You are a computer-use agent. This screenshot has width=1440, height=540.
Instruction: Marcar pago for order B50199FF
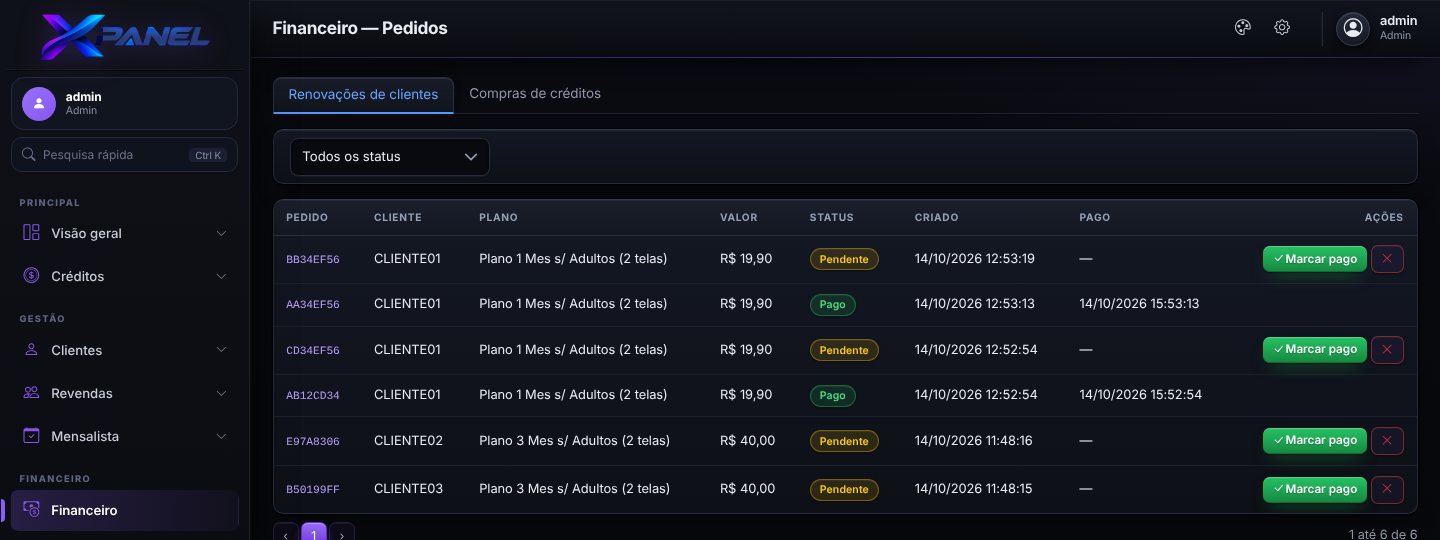click(1315, 489)
